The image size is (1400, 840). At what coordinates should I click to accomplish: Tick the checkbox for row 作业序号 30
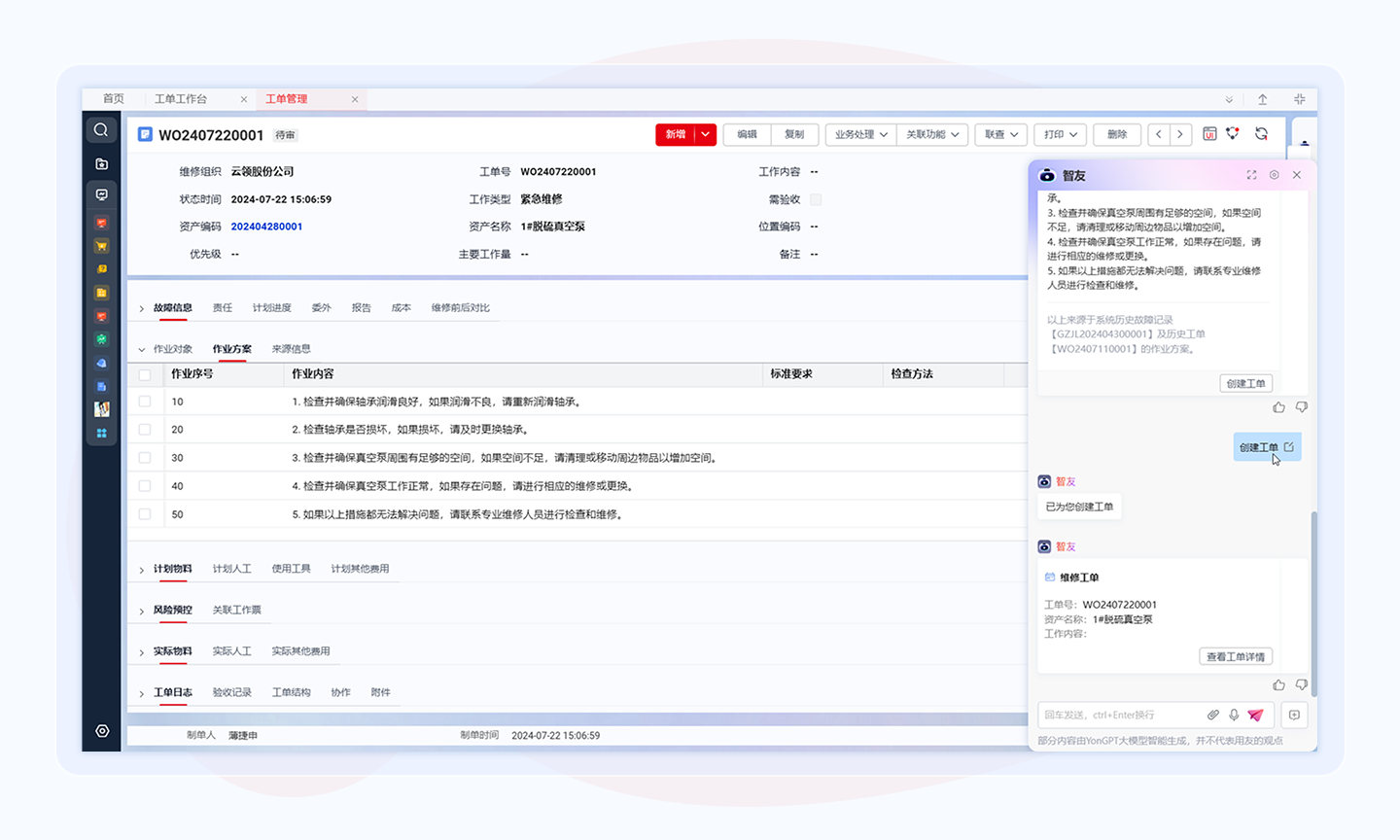pyautogui.click(x=145, y=458)
